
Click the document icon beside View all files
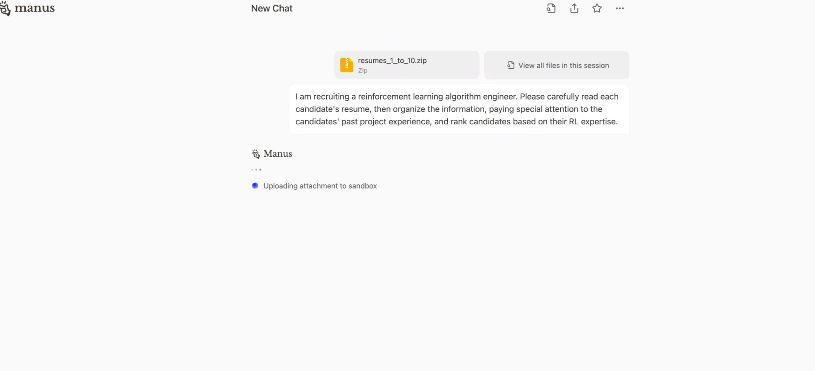(511, 65)
